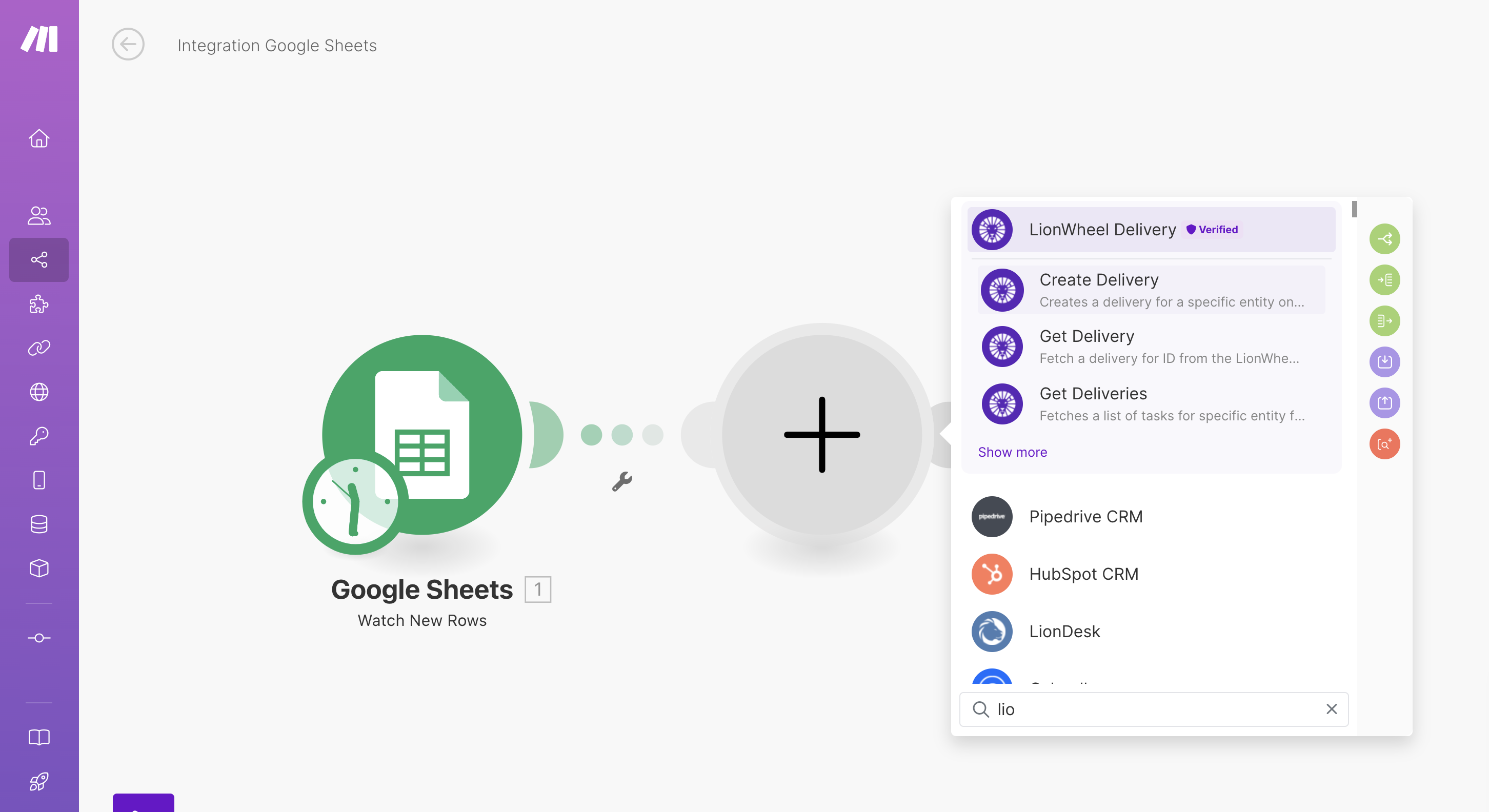The image size is (1489, 812).
Task: Open the Devices phone icon
Action: (39, 480)
